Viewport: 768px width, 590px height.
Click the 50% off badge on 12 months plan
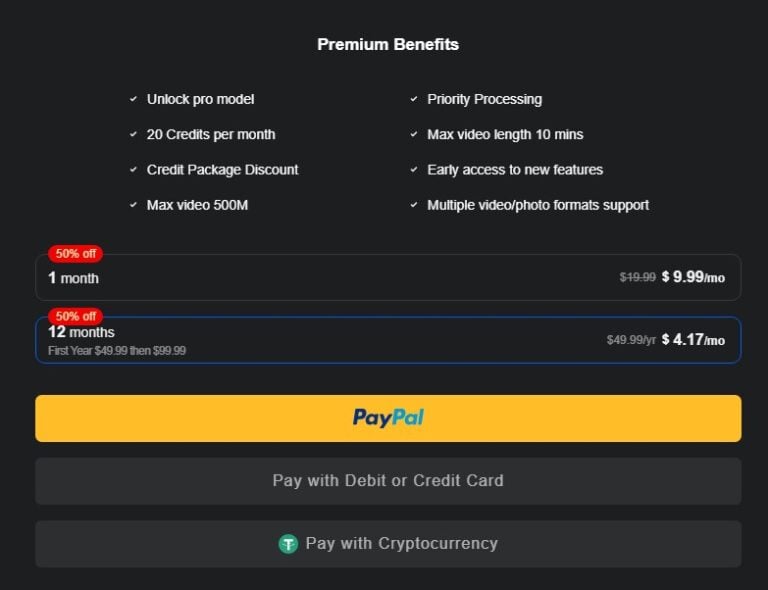pyautogui.click(x=75, y=317)
